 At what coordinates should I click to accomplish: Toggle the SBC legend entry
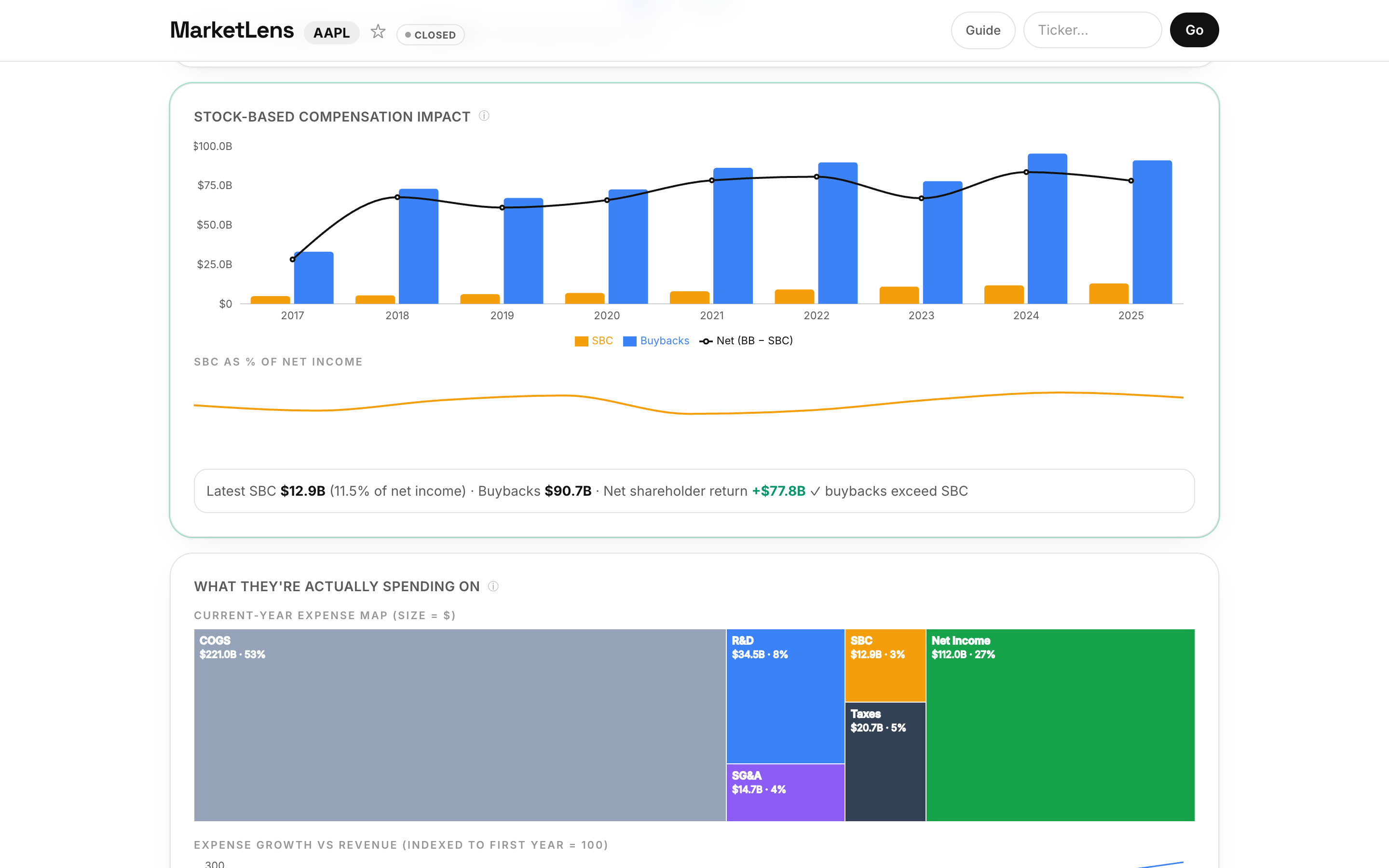[594, 341]
